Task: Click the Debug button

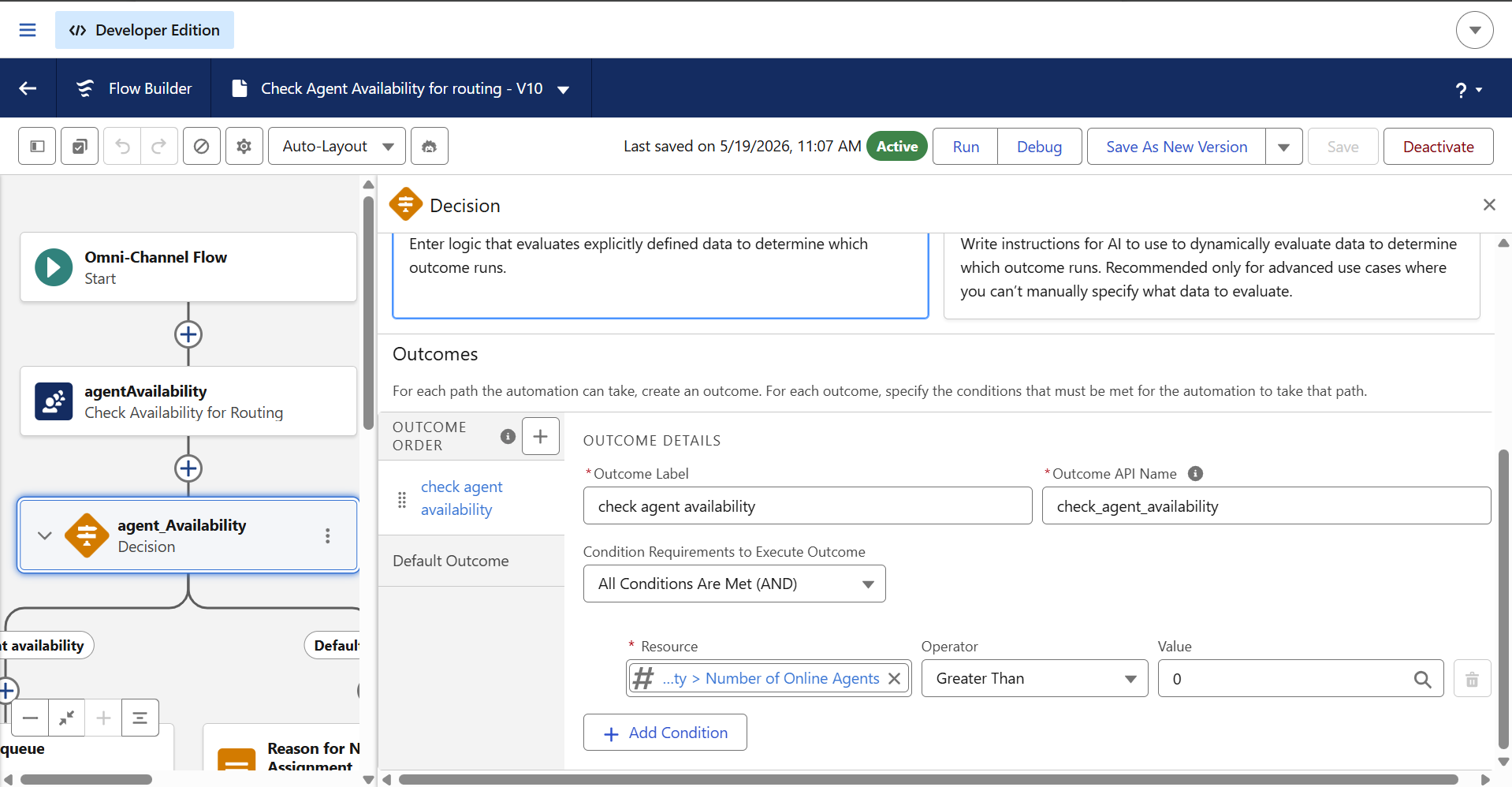Action: point(1039,147)
